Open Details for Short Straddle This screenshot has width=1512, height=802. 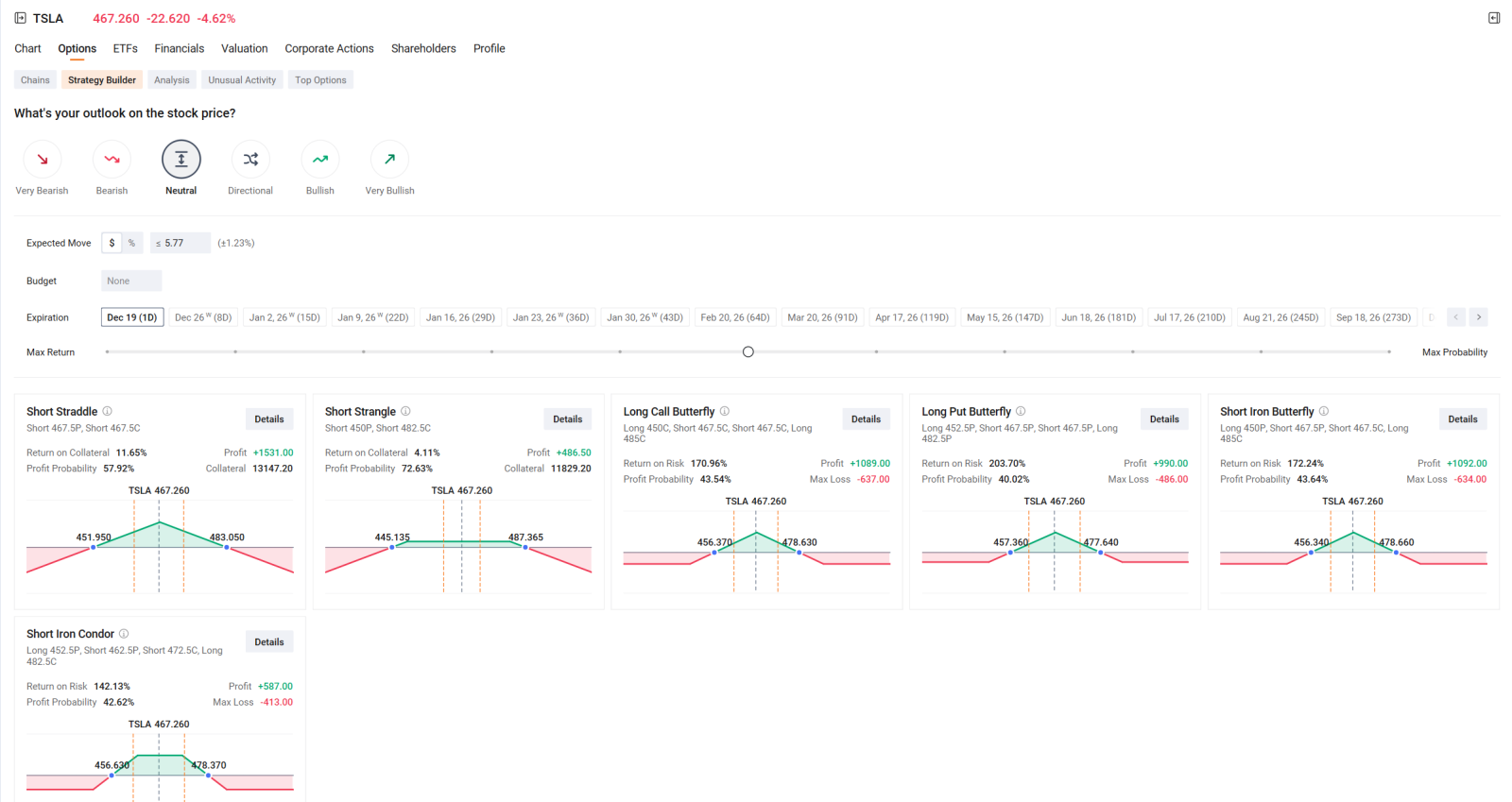269,419
